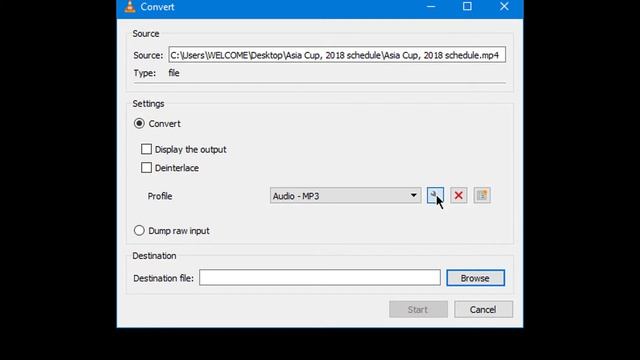Delete selected profile with red X icon
The image size is (640, 360).
(459, 196)
